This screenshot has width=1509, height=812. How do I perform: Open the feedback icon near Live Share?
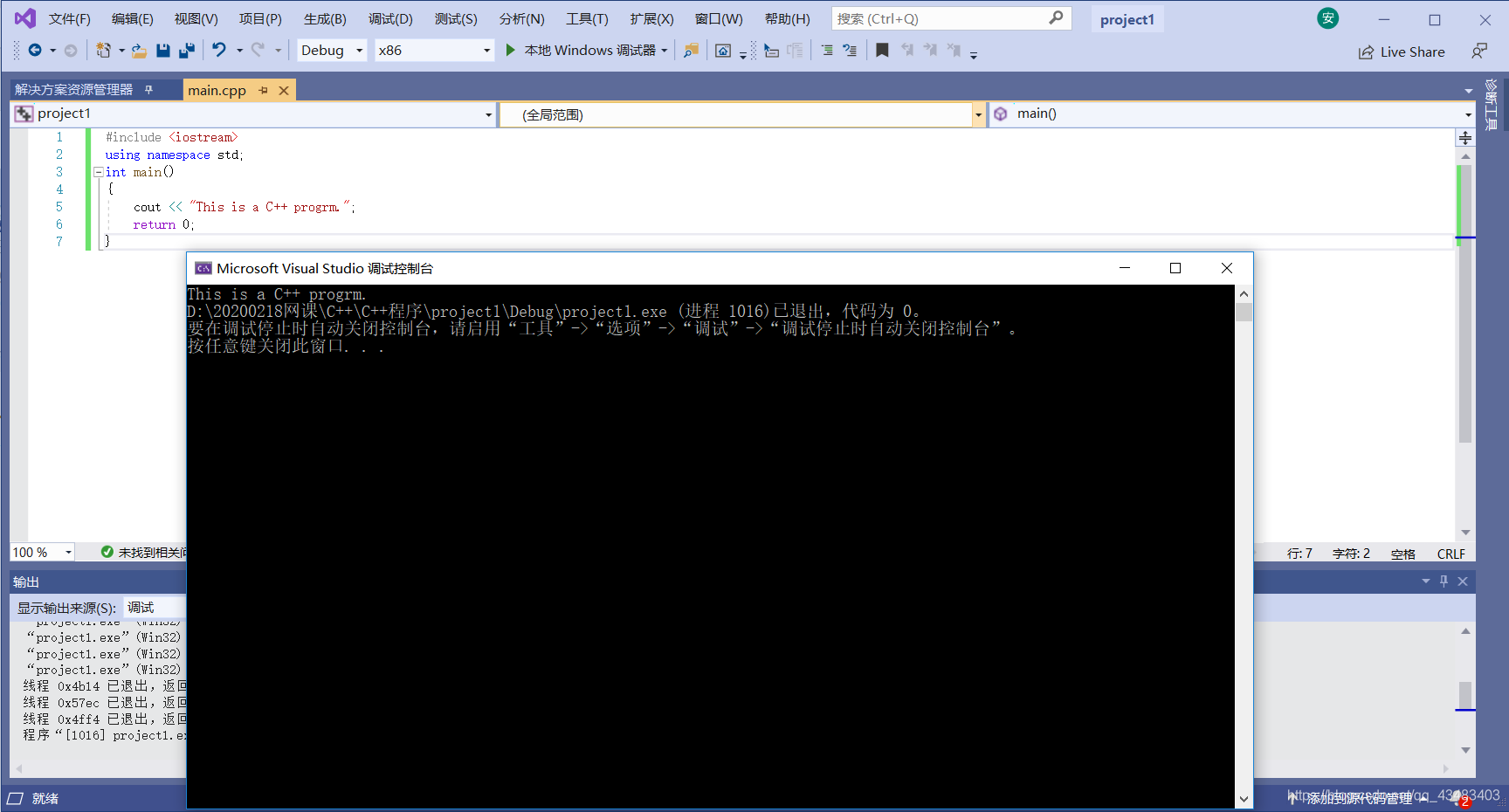(x=1478, y=52)
